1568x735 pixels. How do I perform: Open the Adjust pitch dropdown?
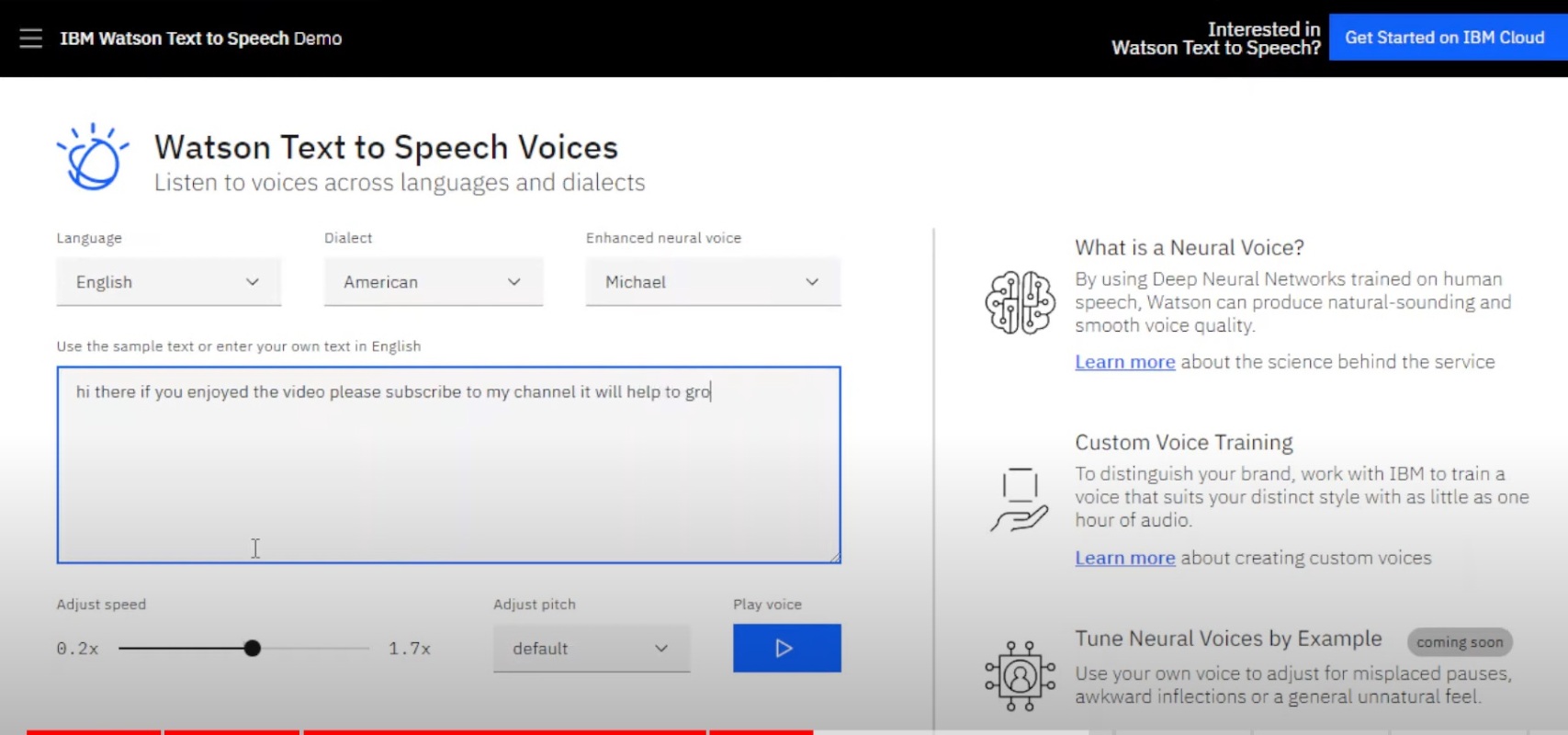click(592, 649)
